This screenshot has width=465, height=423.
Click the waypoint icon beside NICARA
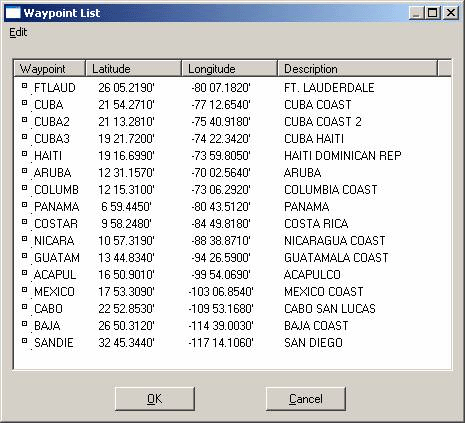(x=24, y=239)
